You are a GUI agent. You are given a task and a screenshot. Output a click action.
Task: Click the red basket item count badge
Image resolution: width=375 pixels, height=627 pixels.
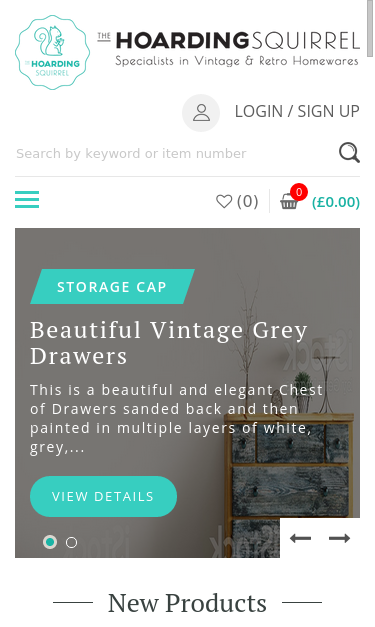299,192
